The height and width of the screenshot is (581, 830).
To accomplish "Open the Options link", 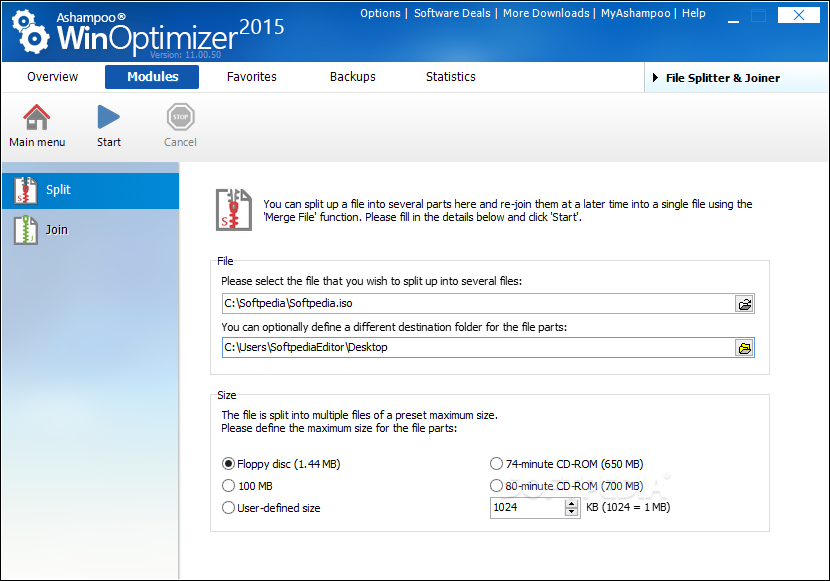I will (x=380, y=13).
